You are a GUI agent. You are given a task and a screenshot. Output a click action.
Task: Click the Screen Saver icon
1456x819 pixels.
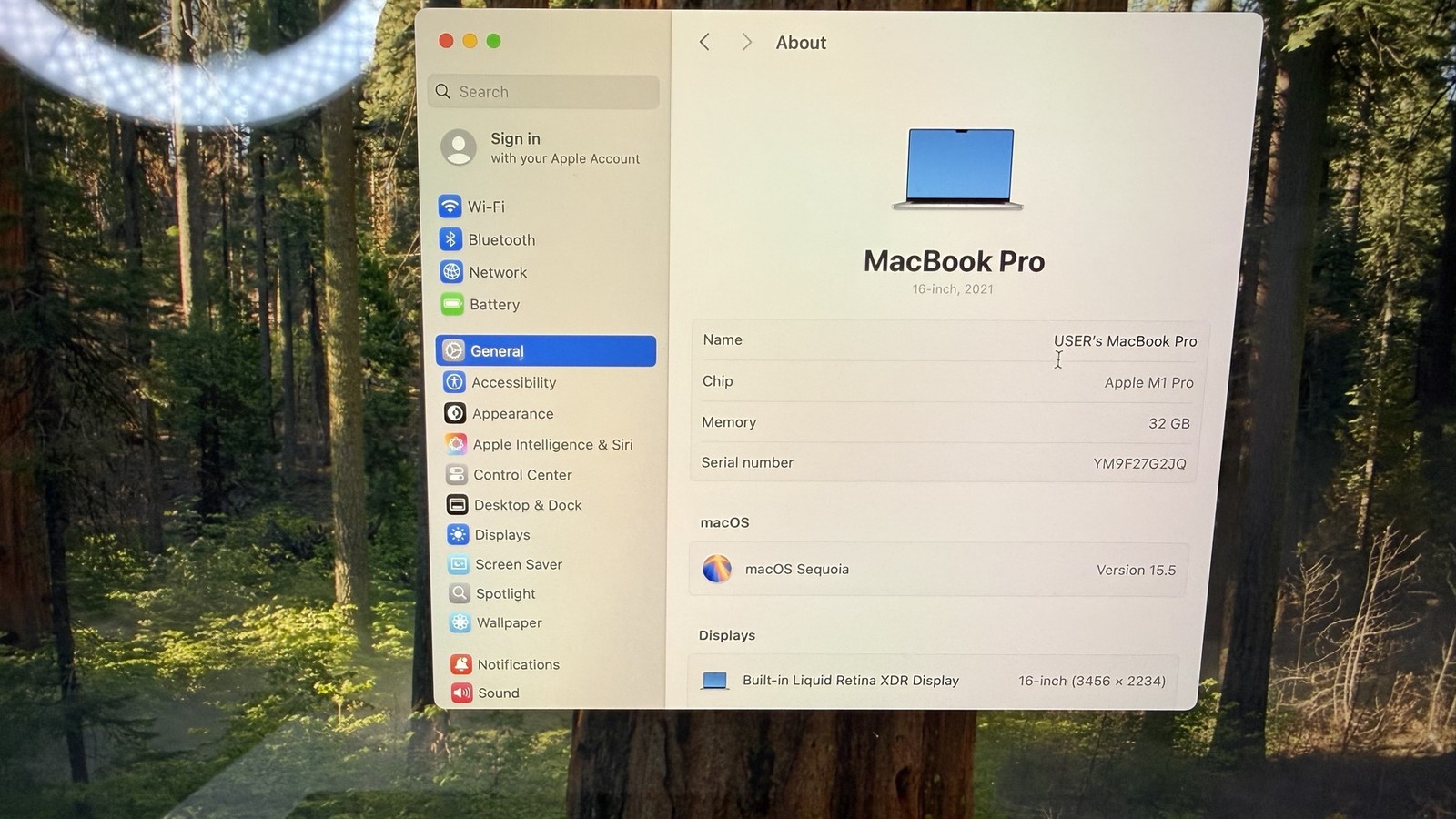[x=460, y=564]
